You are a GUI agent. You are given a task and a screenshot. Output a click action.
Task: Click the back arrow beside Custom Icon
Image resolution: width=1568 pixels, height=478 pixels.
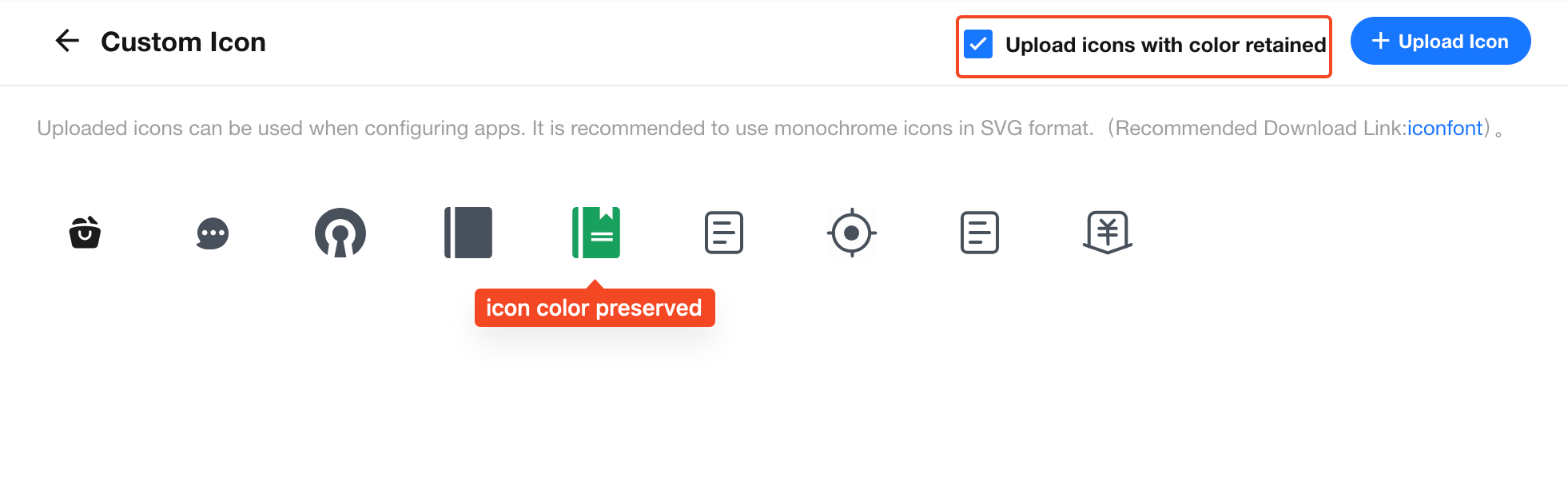click(x=67, y=41)
